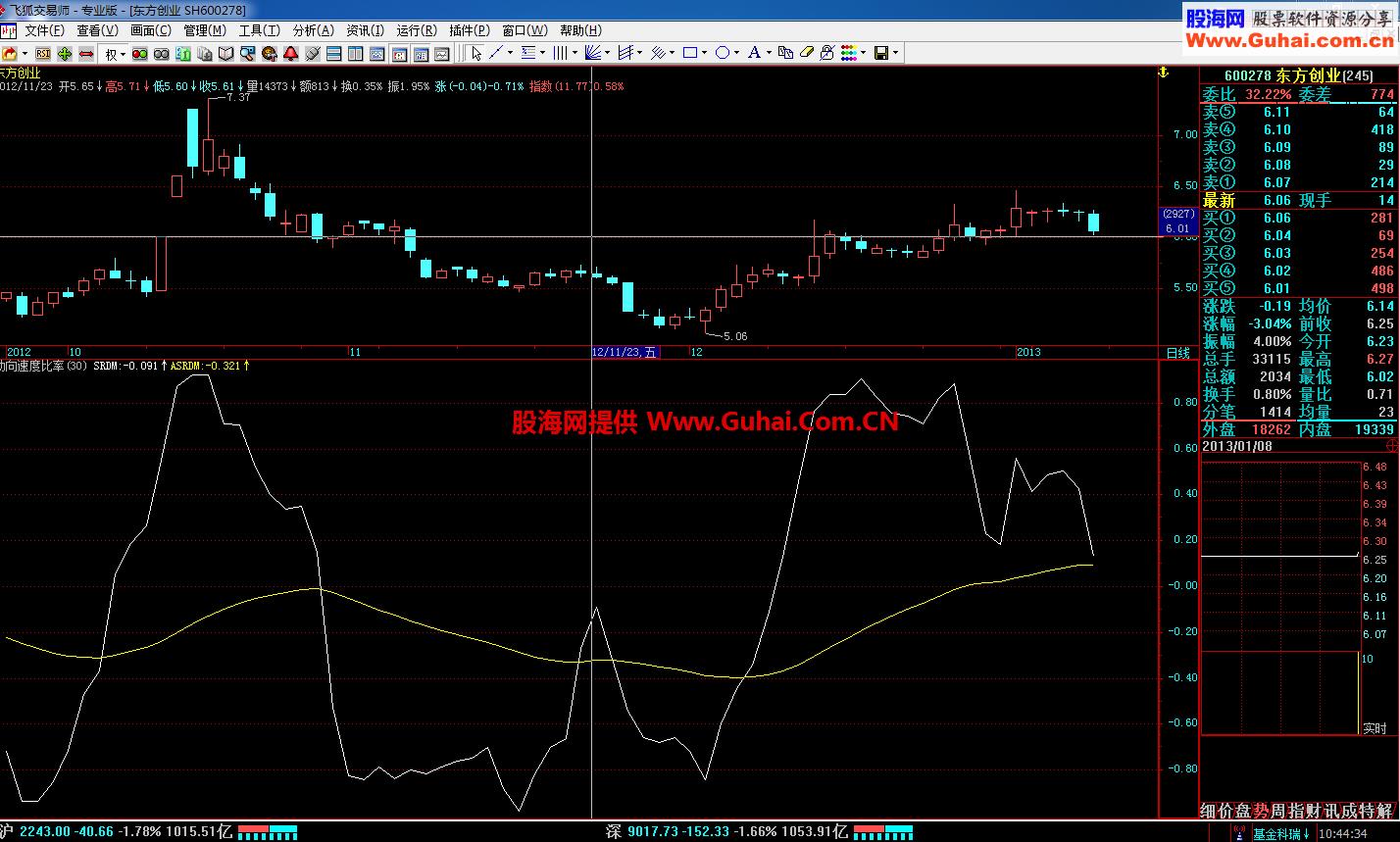Viewport: 1400px width, 842px height.
Task: Open the 权 adjustment dropdown
Action: (116, 53)
